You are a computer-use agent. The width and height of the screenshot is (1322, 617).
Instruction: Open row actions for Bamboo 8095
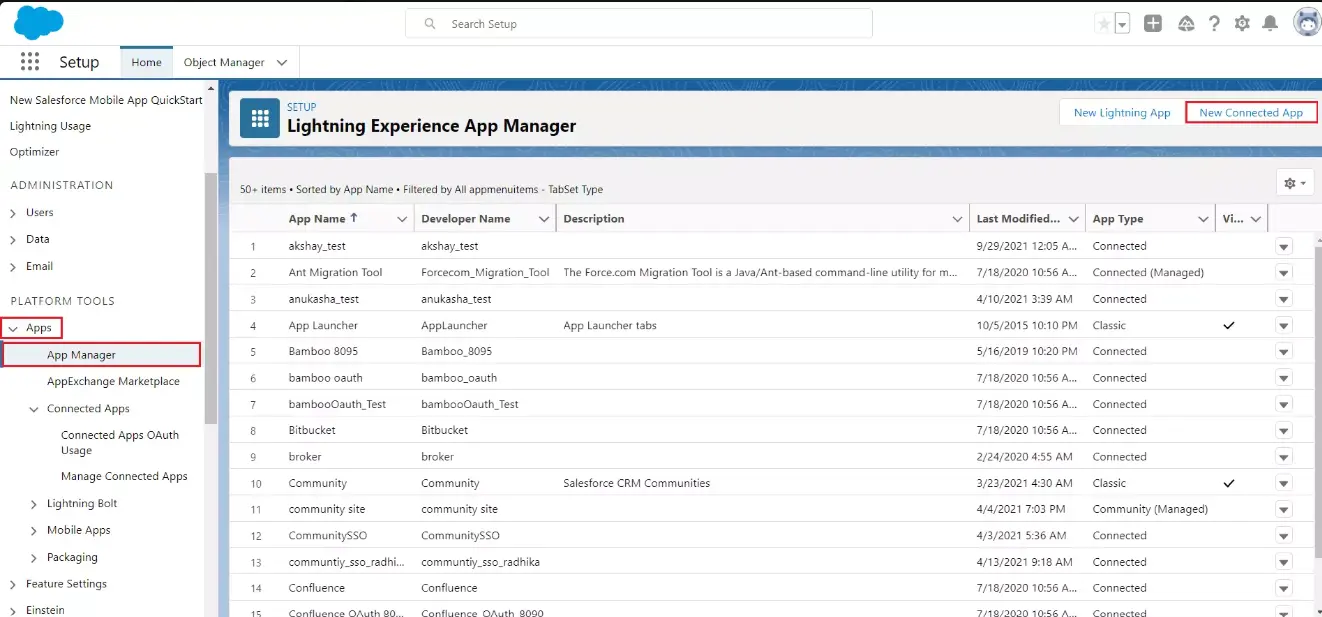coord(1284,352)
